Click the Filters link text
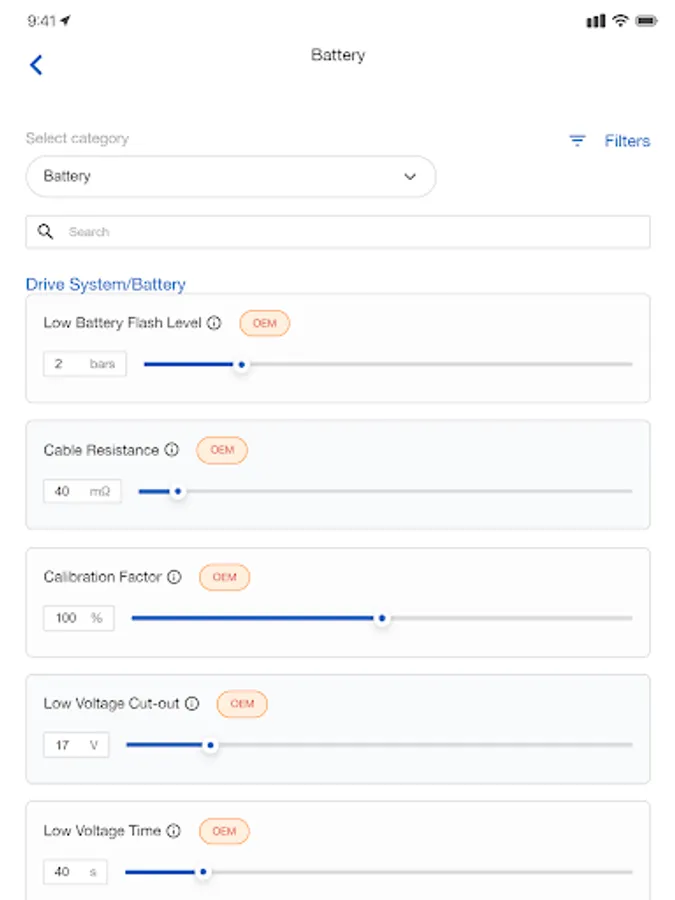Image resolution: width=675 pixels, height=900 pixels. click(627, 141)
